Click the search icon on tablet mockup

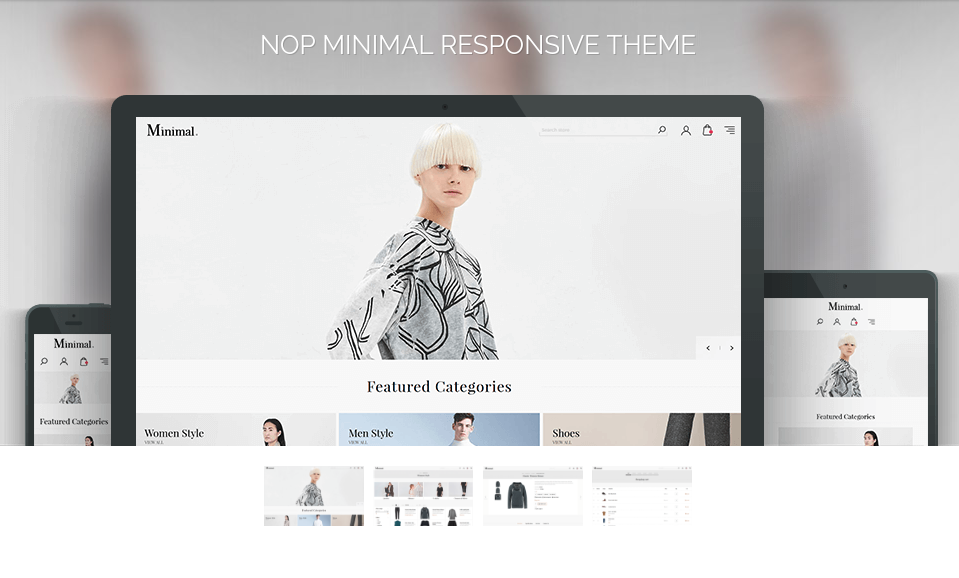click(820, 322)
